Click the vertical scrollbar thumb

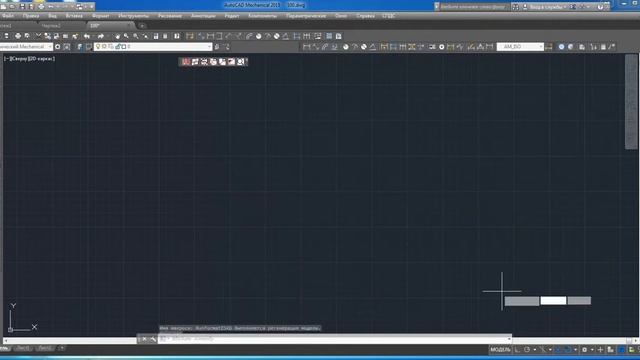point(631,102)
